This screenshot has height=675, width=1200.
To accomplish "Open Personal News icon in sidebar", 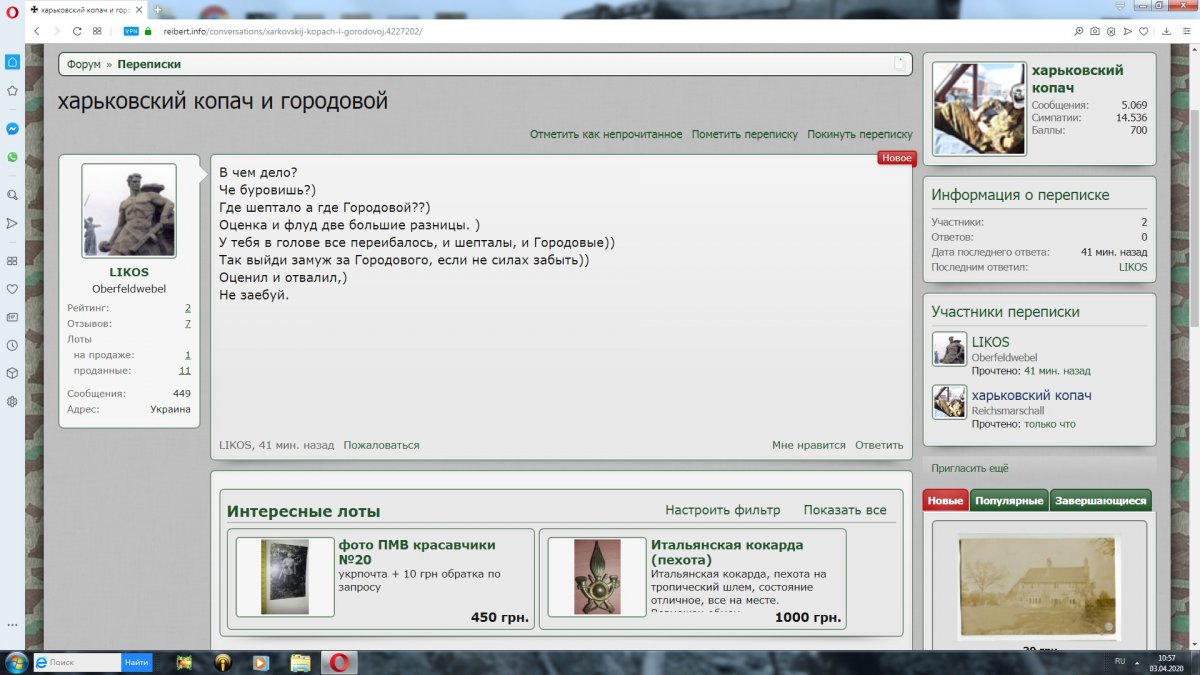I will (x=12, y=317).
